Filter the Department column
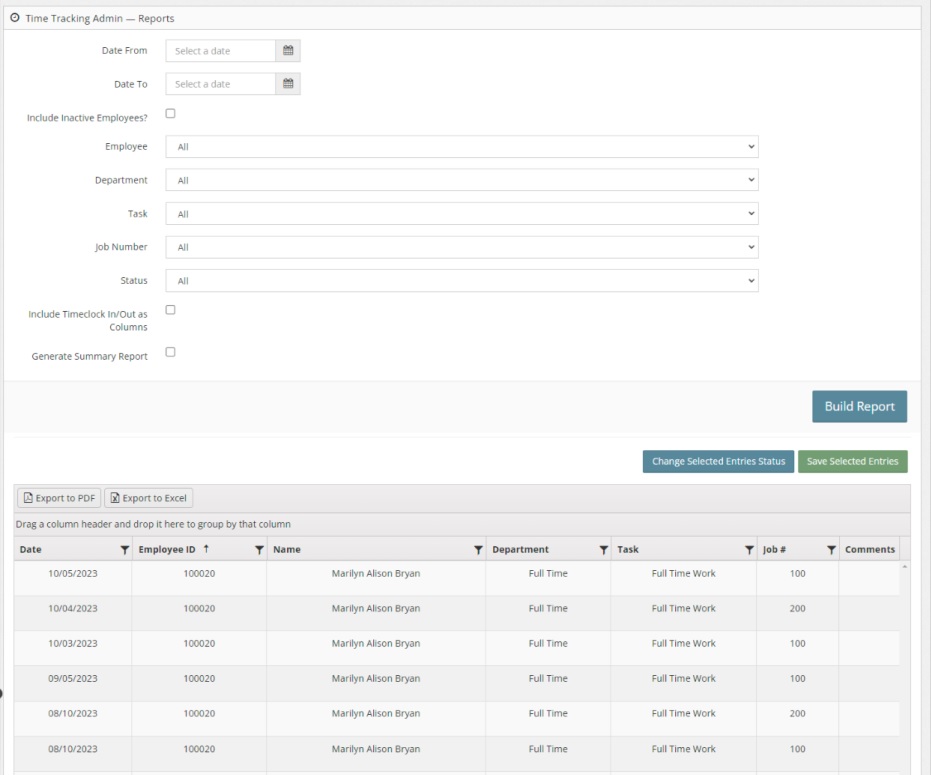The height and width of the screenshot is (775, 931). [603, 549]
